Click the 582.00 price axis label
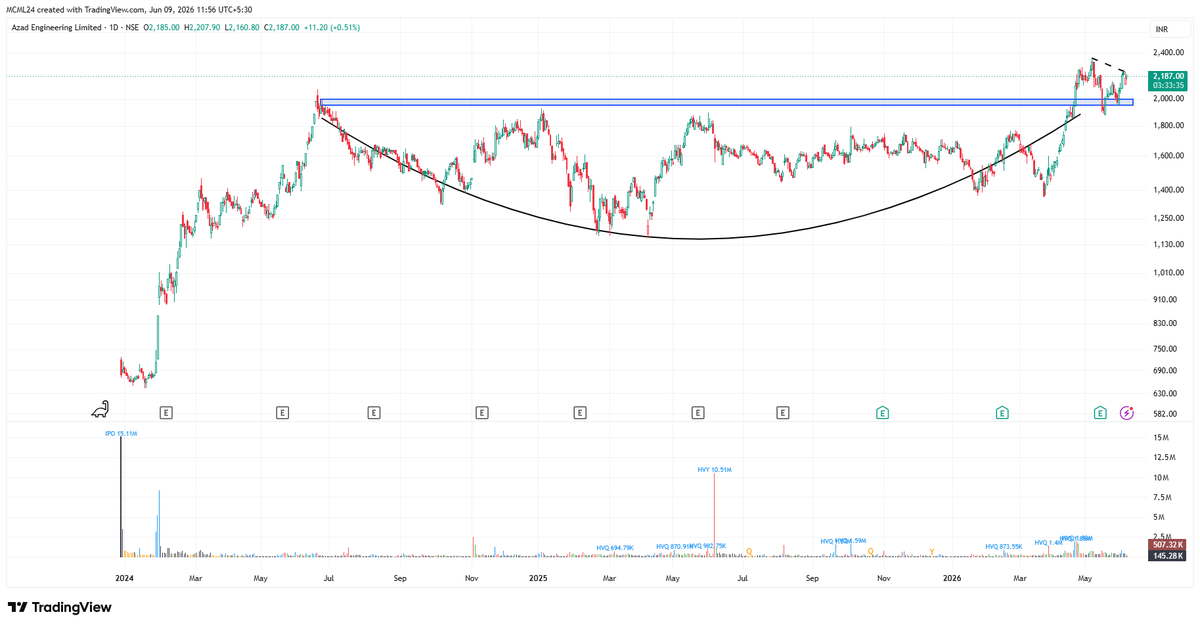1200x627 pixels. pos(1163,414)
